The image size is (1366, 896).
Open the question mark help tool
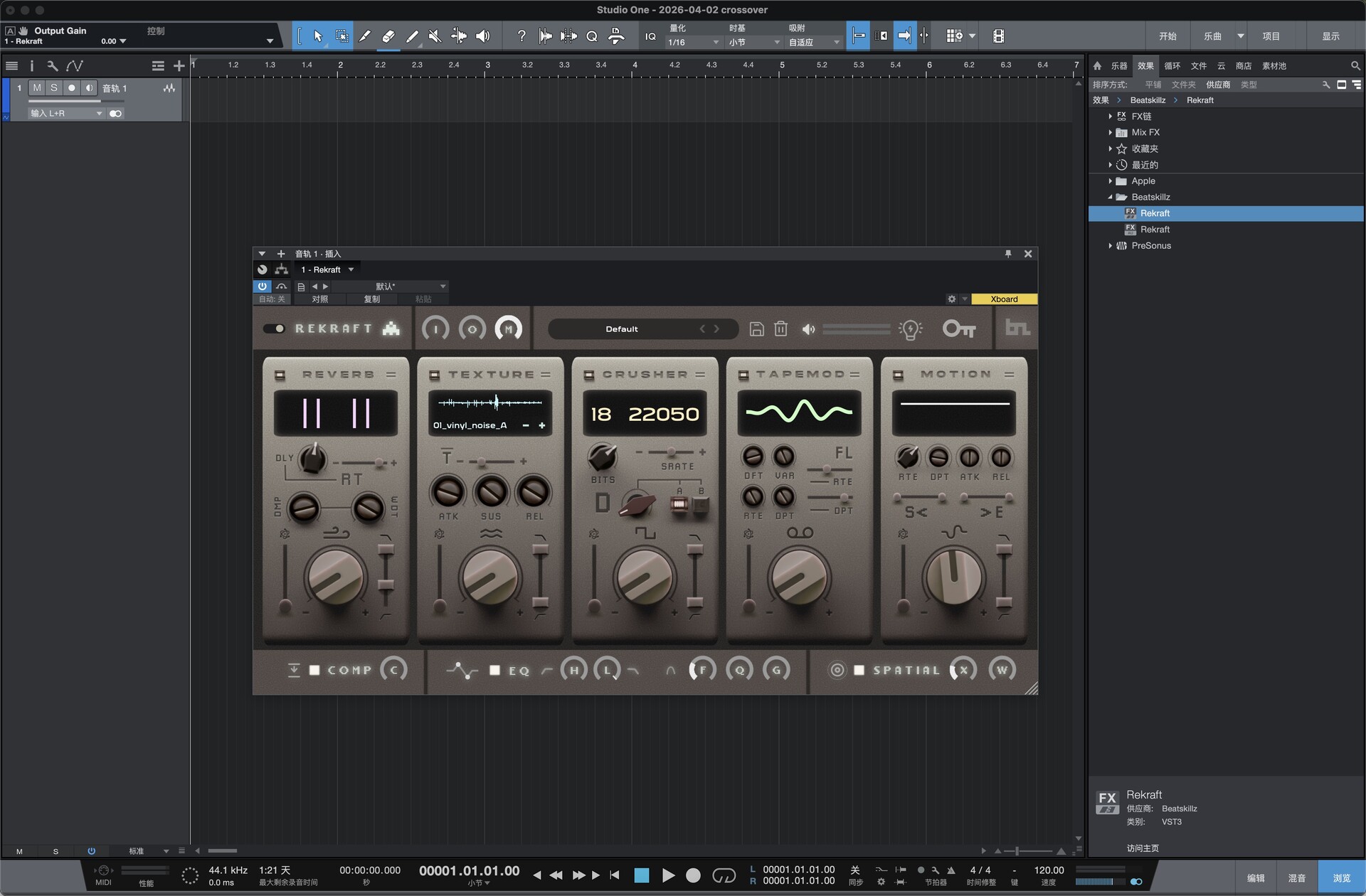[x=521, y=36]
